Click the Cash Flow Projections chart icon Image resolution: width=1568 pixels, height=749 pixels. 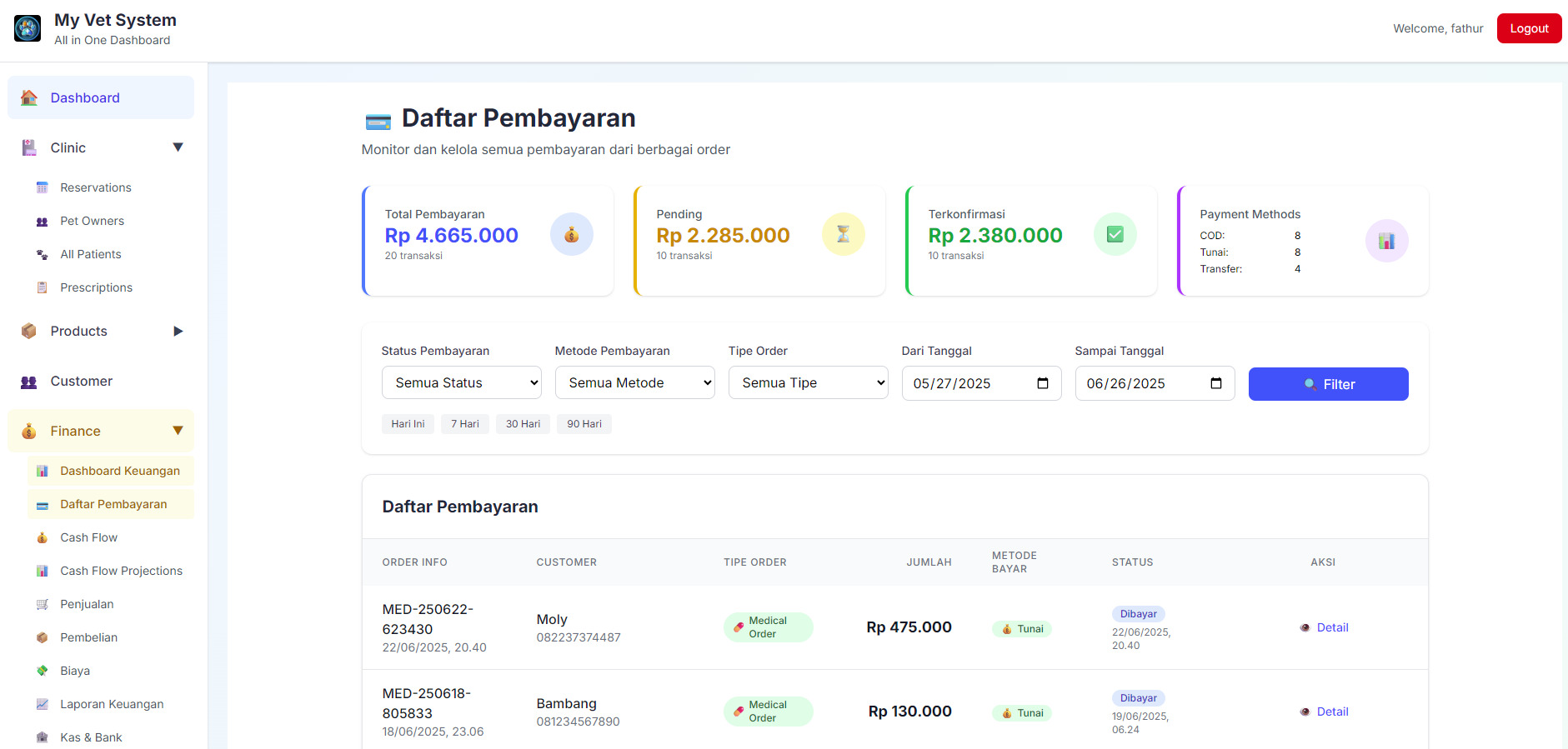point(43,571)
